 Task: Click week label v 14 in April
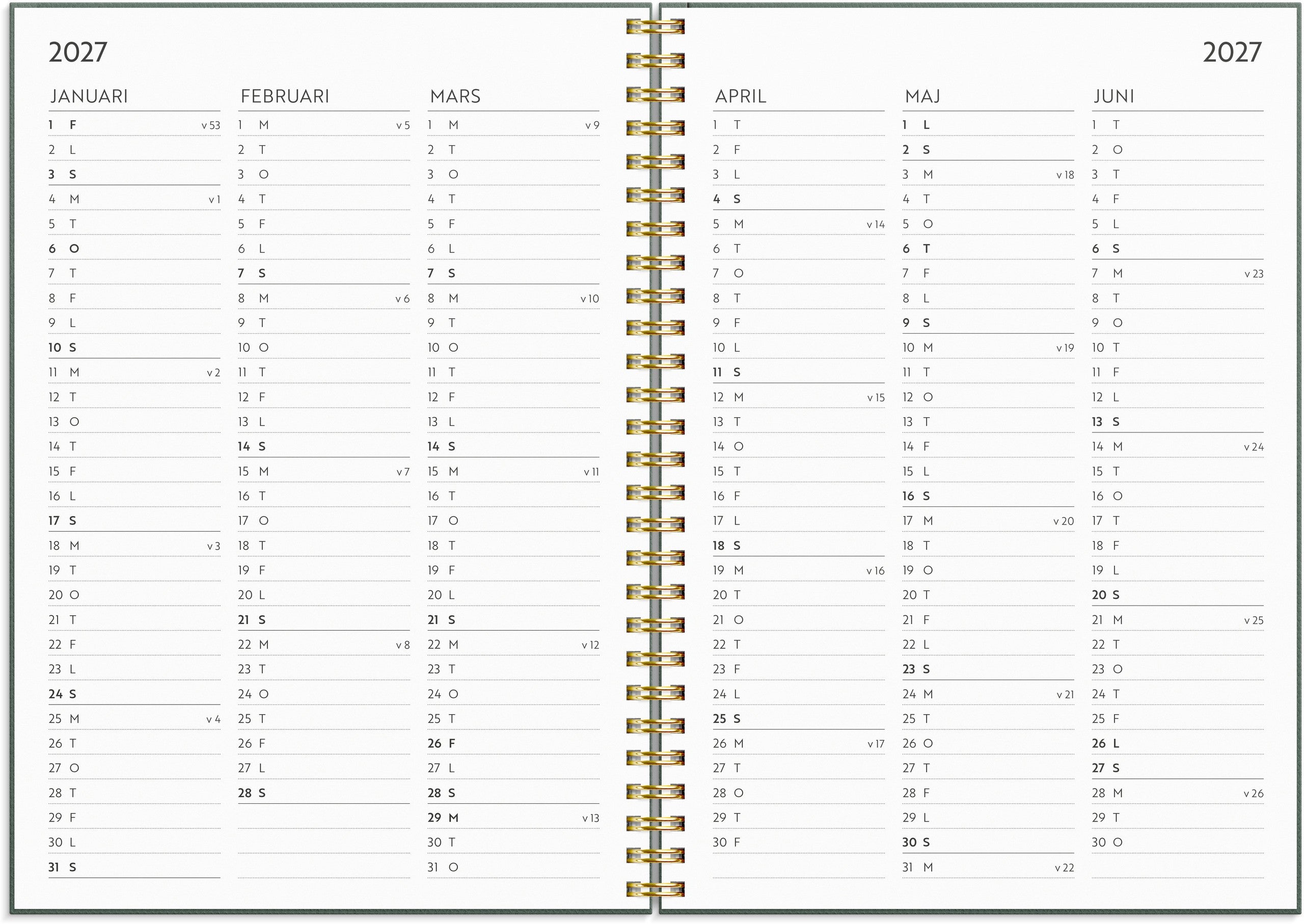pyautogui.click(x=876, y=225)
